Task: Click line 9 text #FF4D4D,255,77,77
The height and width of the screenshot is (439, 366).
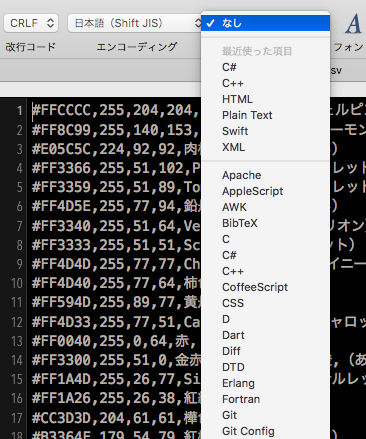Action: click(x=104, y=264)
